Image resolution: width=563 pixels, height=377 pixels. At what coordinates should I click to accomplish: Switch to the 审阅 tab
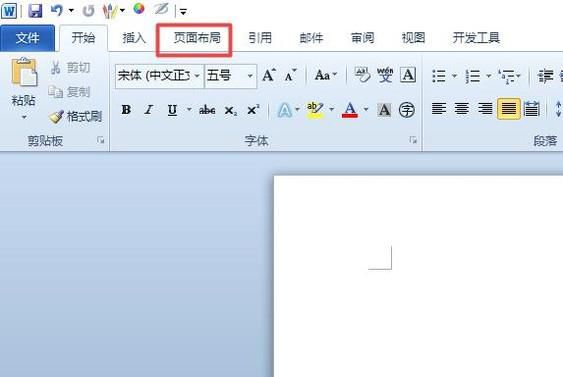362,38
